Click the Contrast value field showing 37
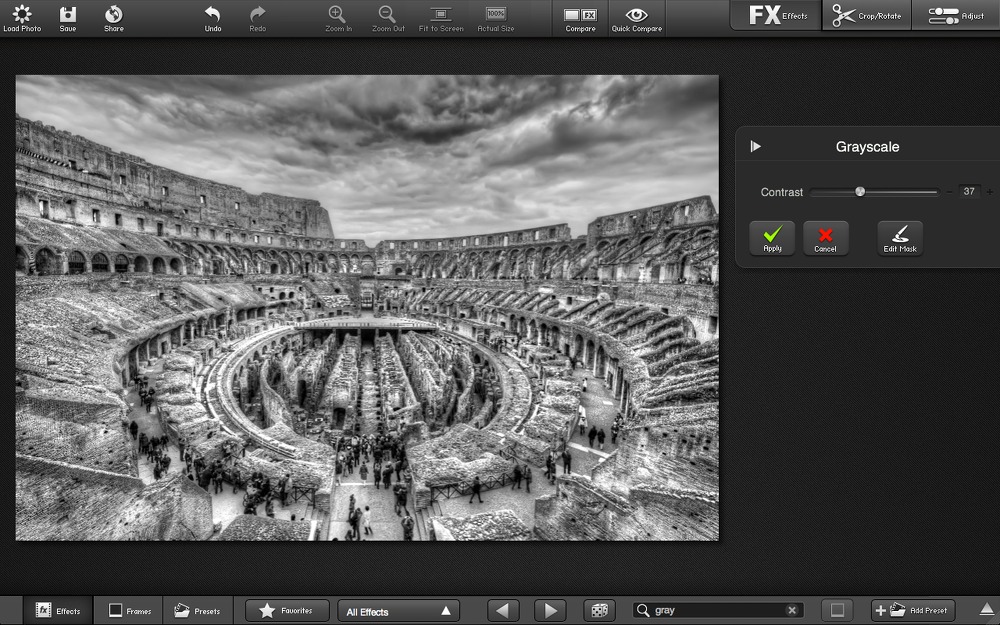This screenshot has height=625, width=1000. click(969, 191)
